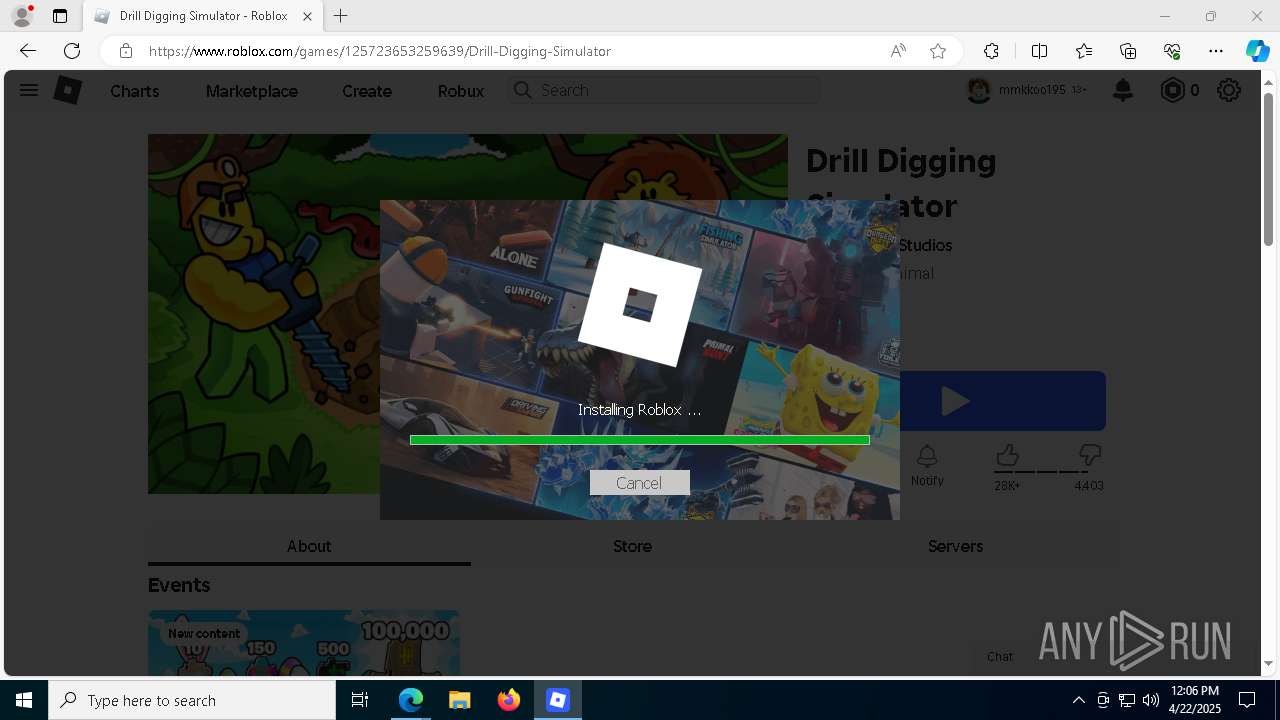View site information lock icon

125,51
